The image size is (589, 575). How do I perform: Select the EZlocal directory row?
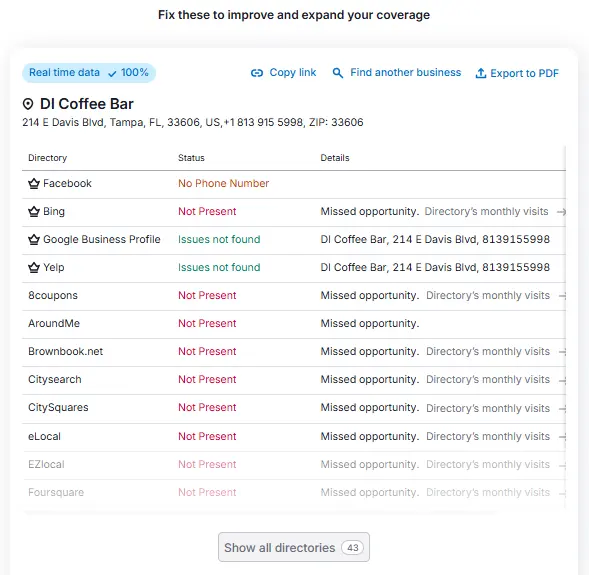tap(294, 465)
